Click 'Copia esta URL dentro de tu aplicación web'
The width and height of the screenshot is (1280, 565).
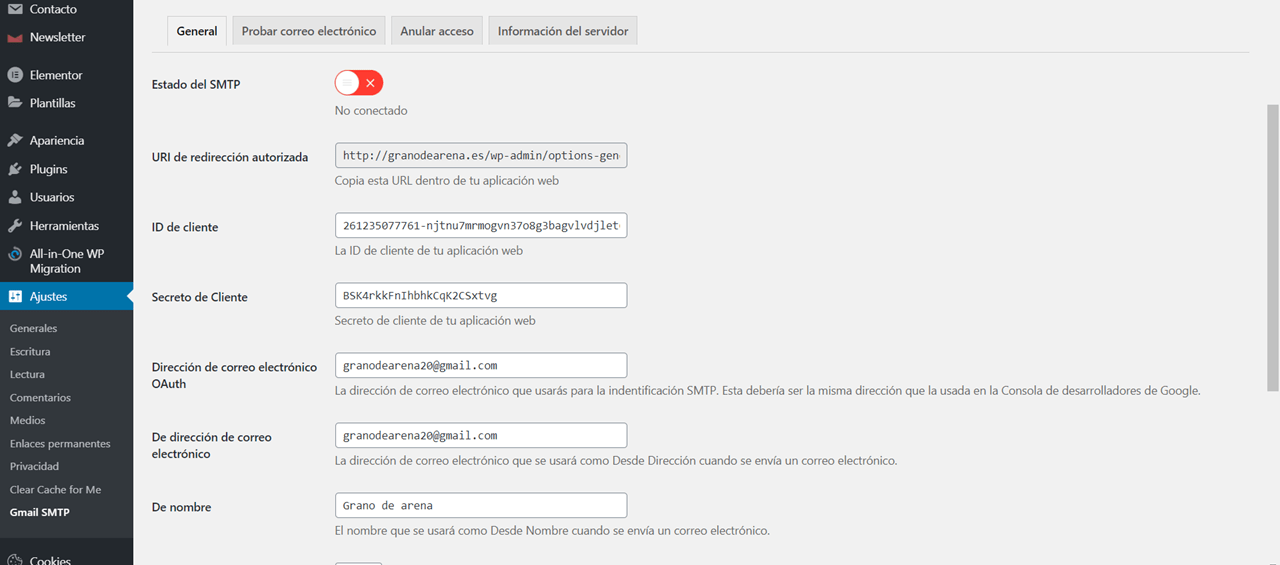[x=447, y=181]
